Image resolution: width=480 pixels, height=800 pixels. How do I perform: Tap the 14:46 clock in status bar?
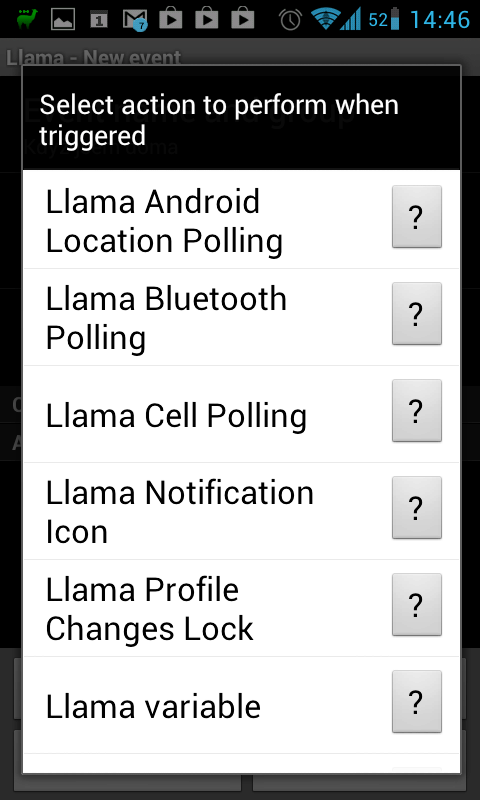point(440,19)
